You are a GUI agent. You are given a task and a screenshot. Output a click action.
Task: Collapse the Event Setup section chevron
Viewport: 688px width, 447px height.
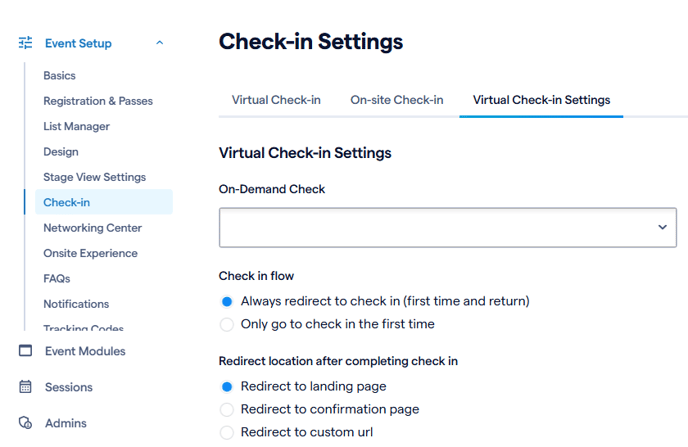[160, 43]
